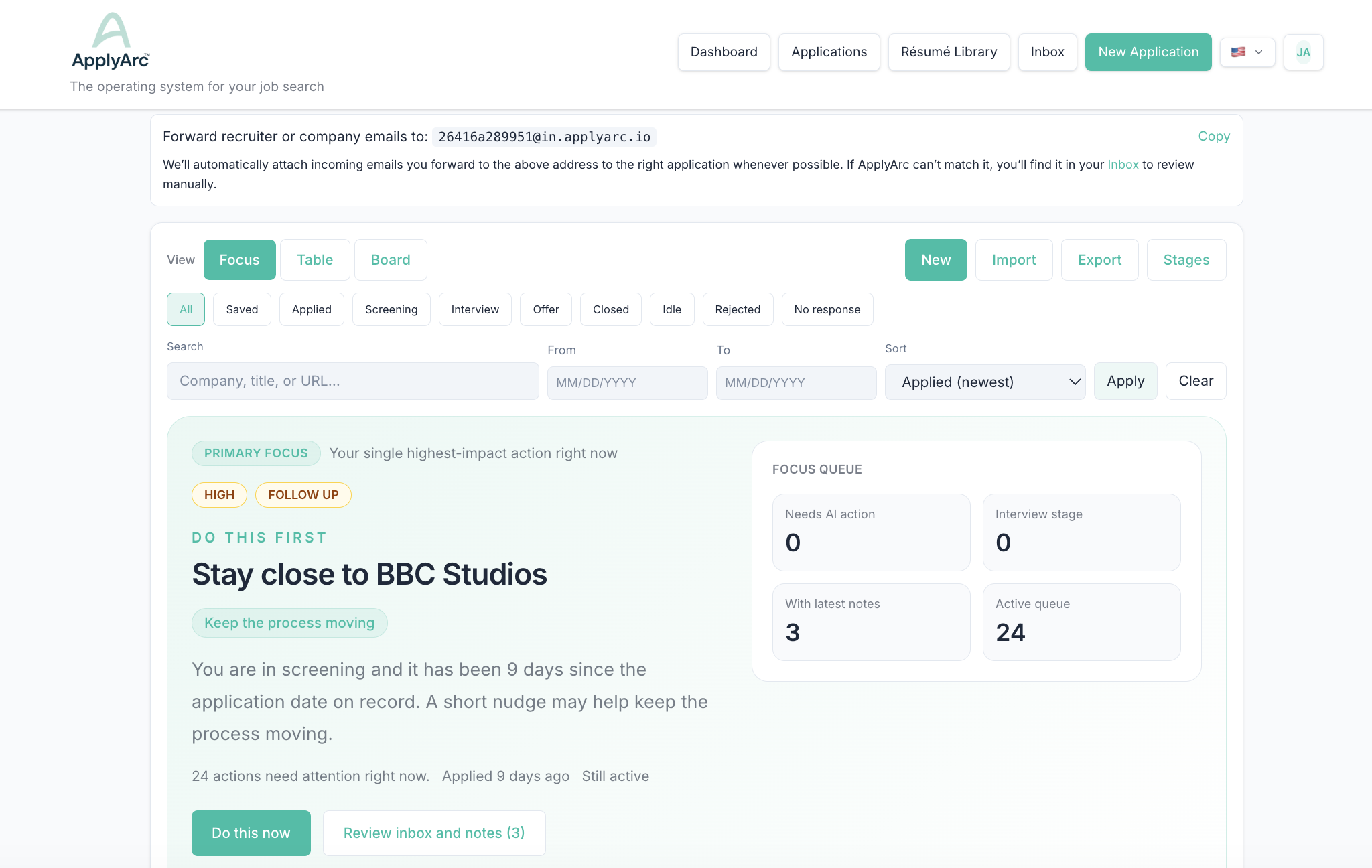Click the Applied 9 days ago text
1372x868 pixels.
pyautogui.click(x=506, y=776)
